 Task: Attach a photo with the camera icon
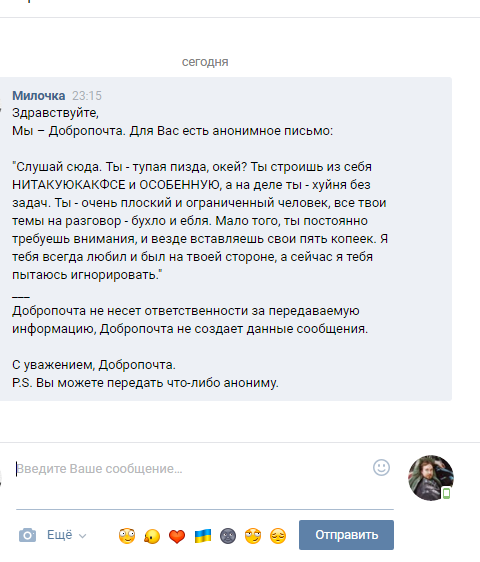coord(27,535)
